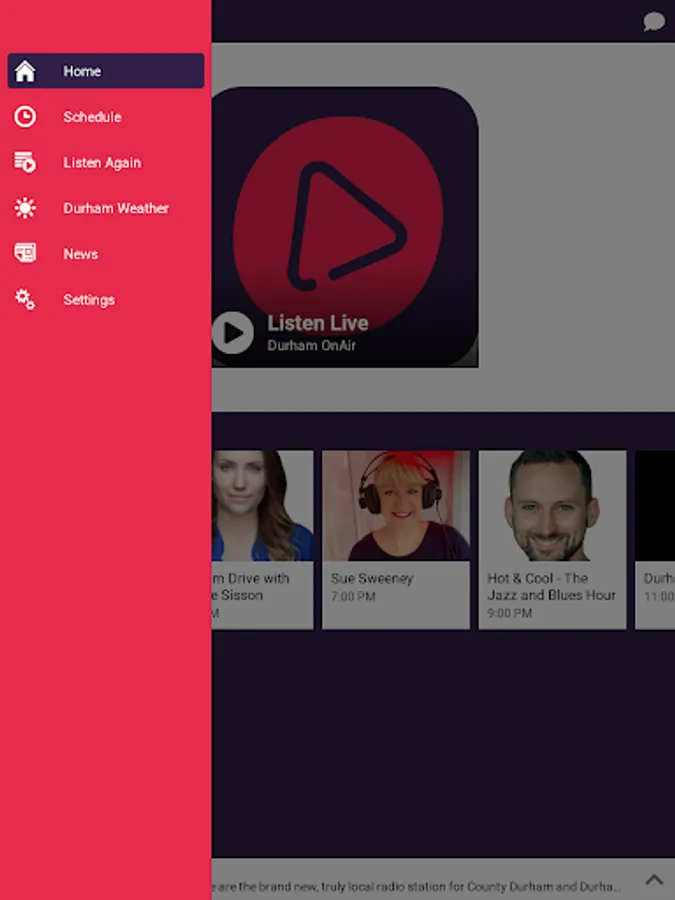Open Durham Weather menu entry
Viewport: 675px width, 900px height.
(106, 208)
